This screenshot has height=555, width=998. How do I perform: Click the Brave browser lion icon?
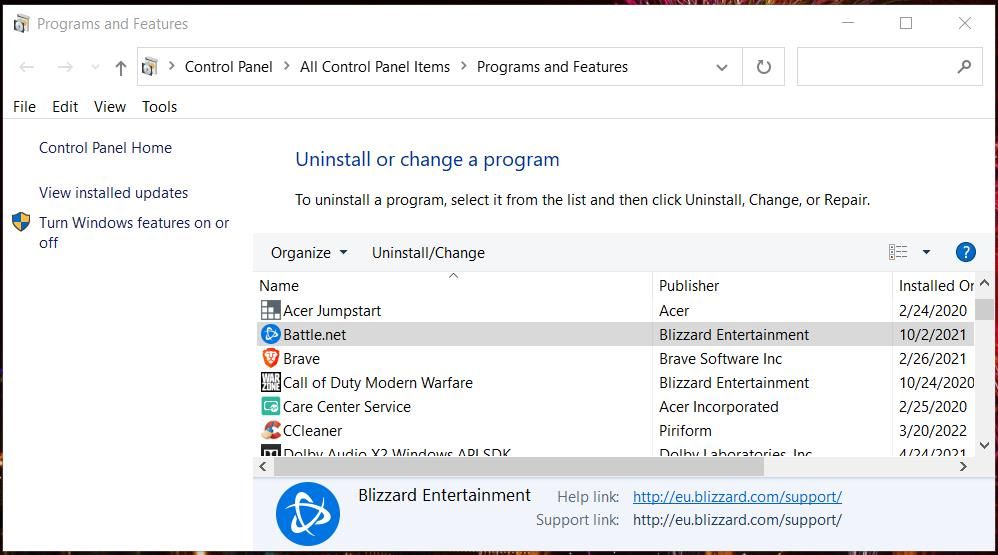(x=270, y=358)
